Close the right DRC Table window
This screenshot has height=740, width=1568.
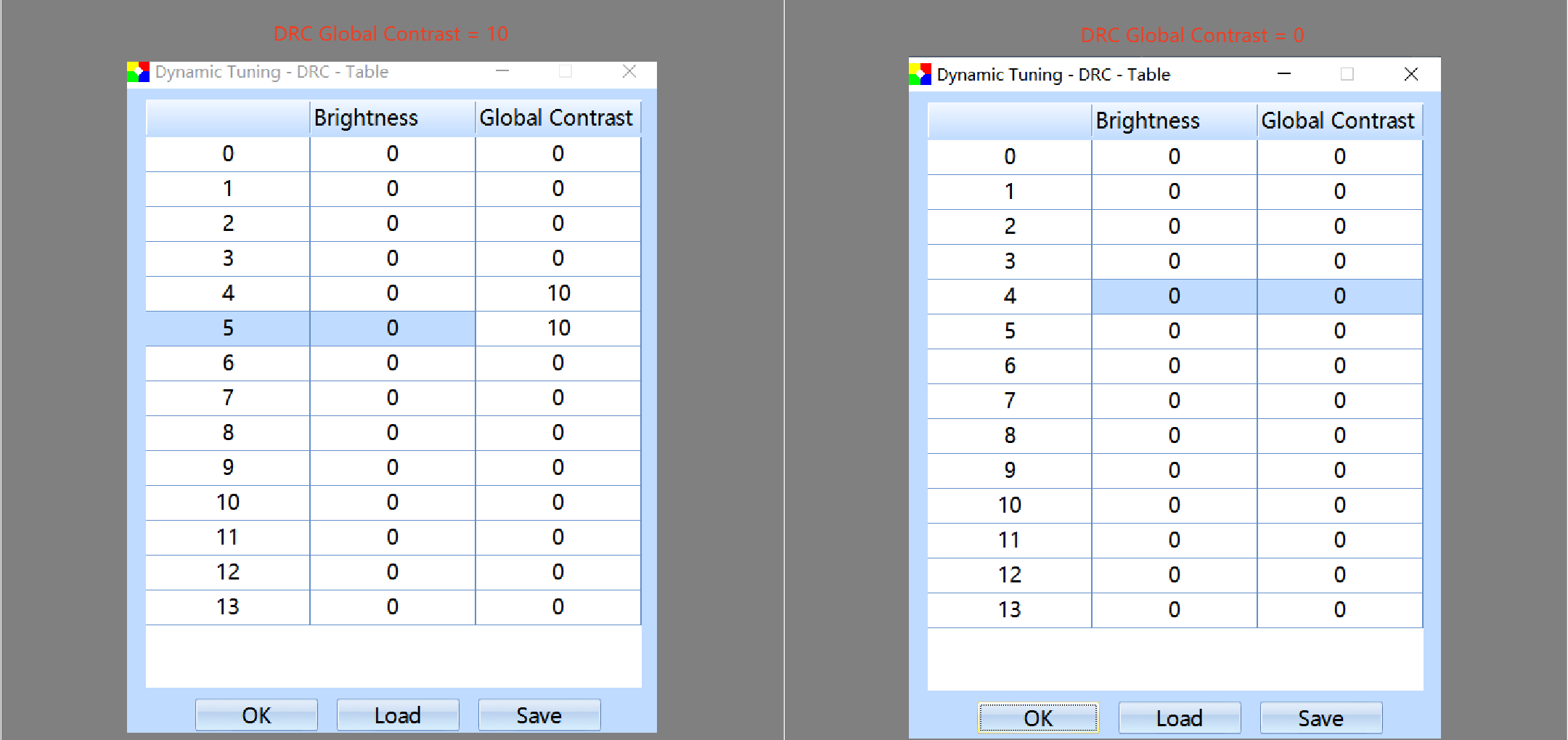point(1410,74)
